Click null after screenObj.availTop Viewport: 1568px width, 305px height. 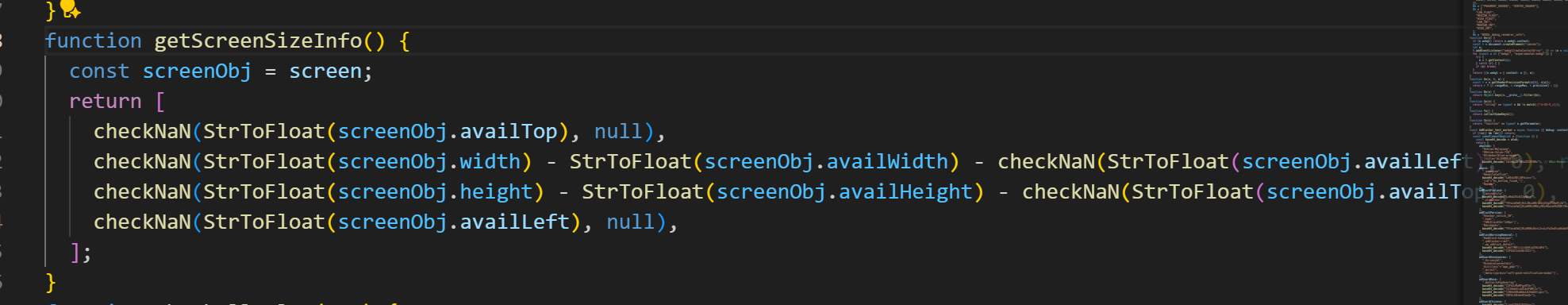pos(618,132)
